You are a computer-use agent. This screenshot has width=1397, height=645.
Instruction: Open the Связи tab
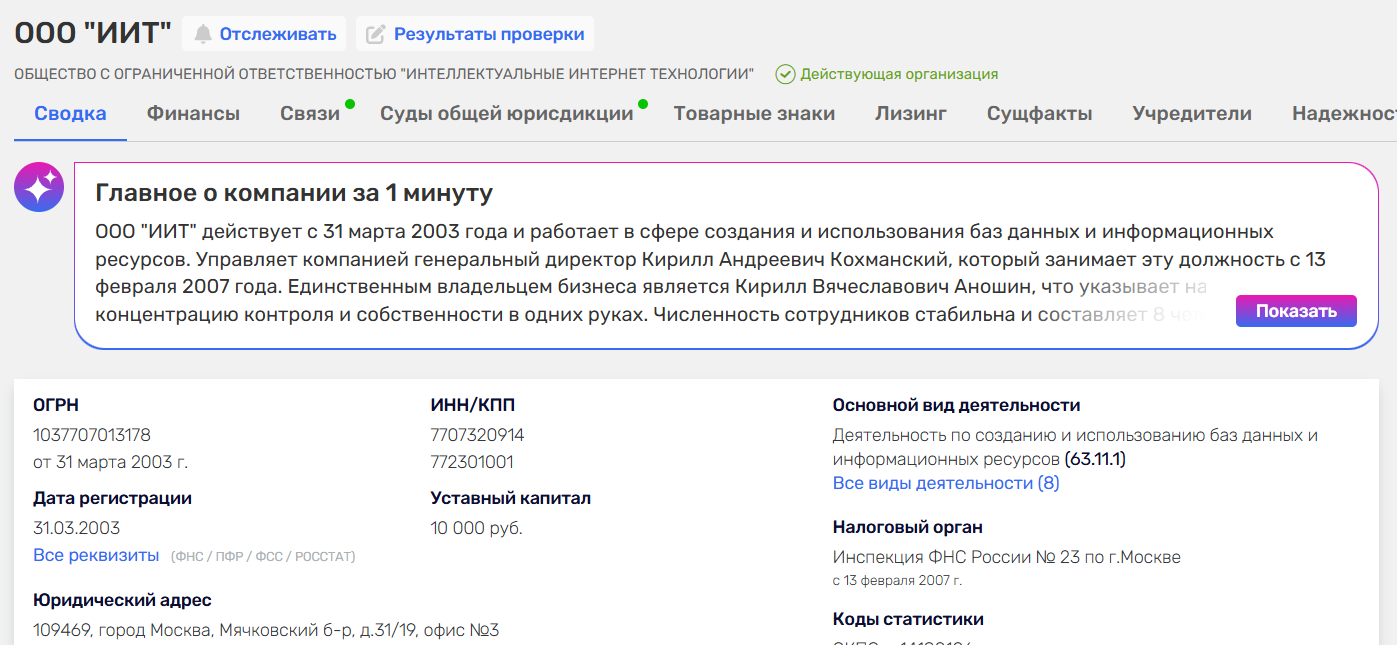pos(310,113)
